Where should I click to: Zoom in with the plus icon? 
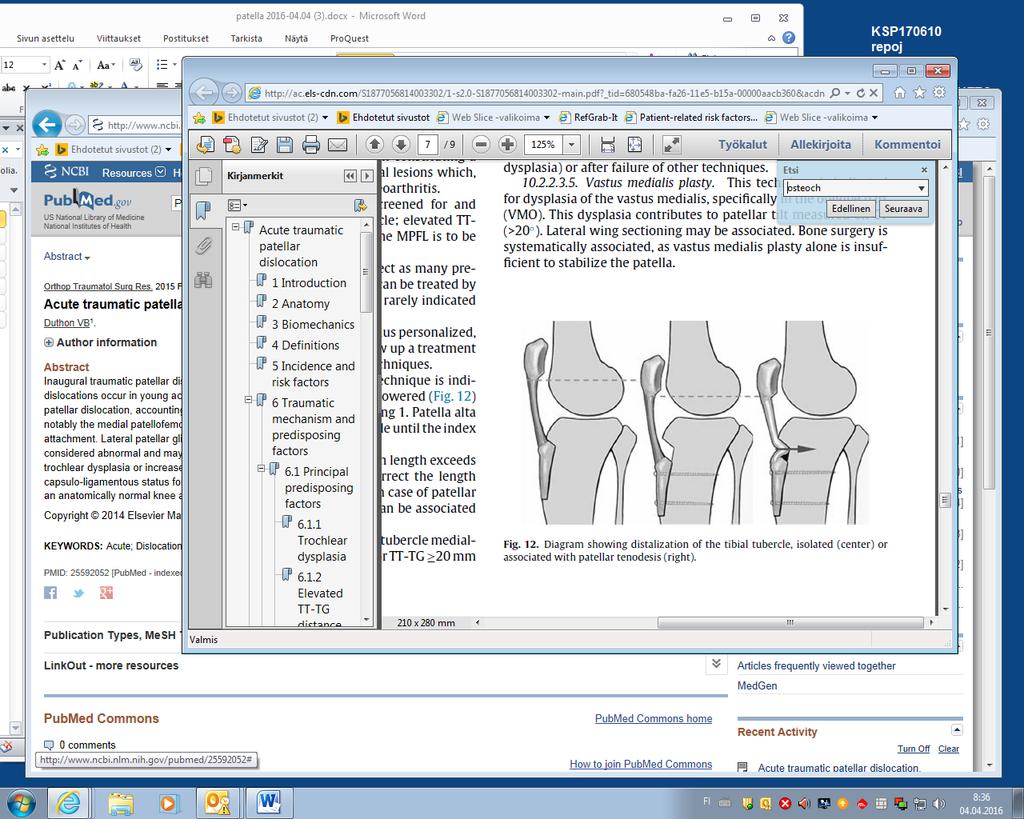point(507,144)
